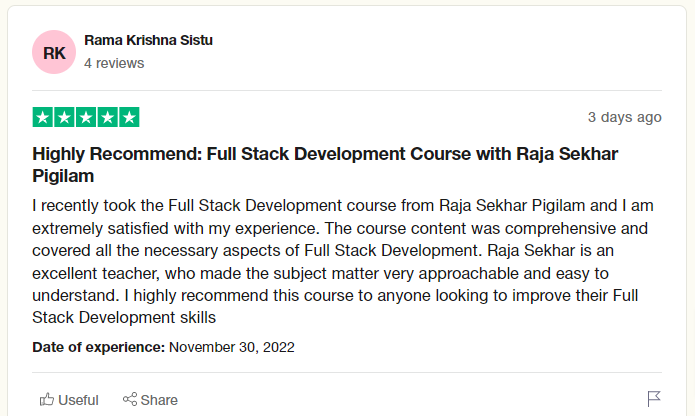Image resolution: width=695 pixels, height=416 pixels.
Task: Click the first green rating star
Action: (x=43, y=117)
